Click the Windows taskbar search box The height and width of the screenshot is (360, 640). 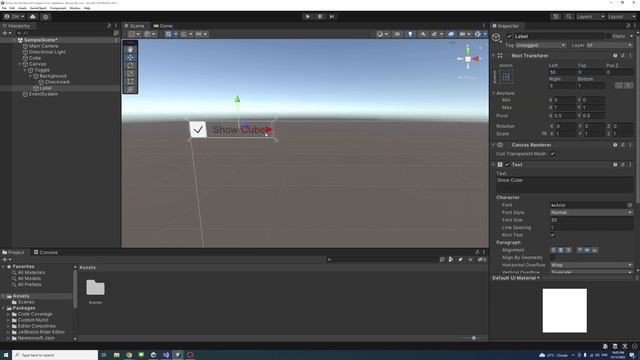[55, 355]
